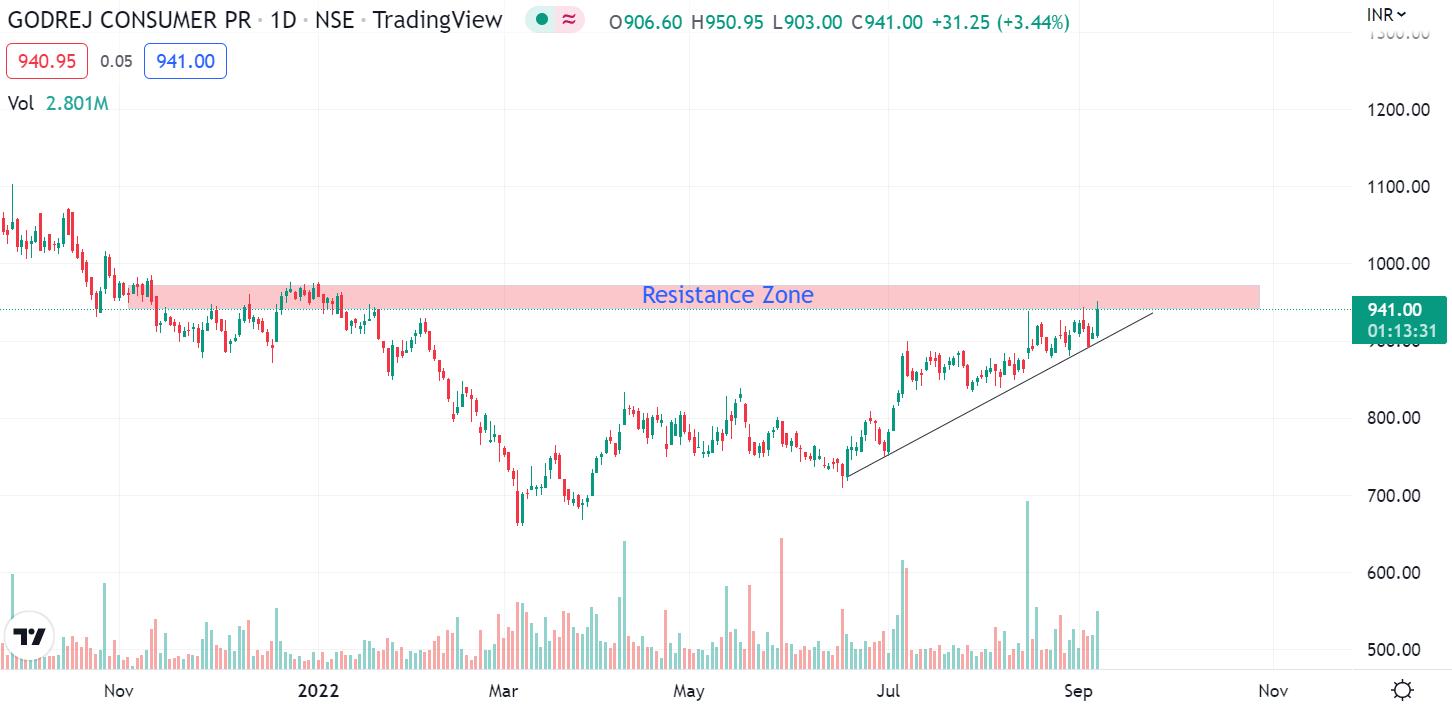The height and width of the screenshot is (708, 1452).
Task: Click the 2022 label on time axis
Action: click(319, 690)
